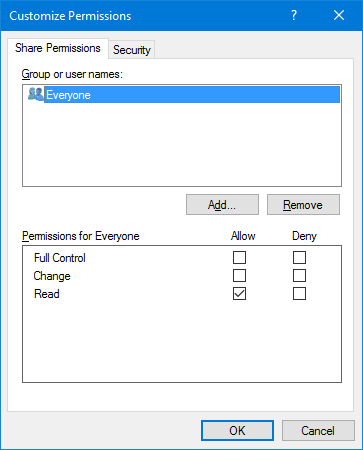Select Everyone in the group list

[192, 95]
